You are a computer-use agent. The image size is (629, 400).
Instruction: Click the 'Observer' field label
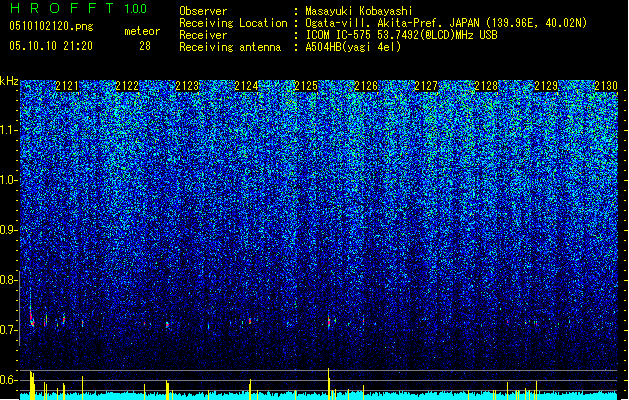point(203,11)
